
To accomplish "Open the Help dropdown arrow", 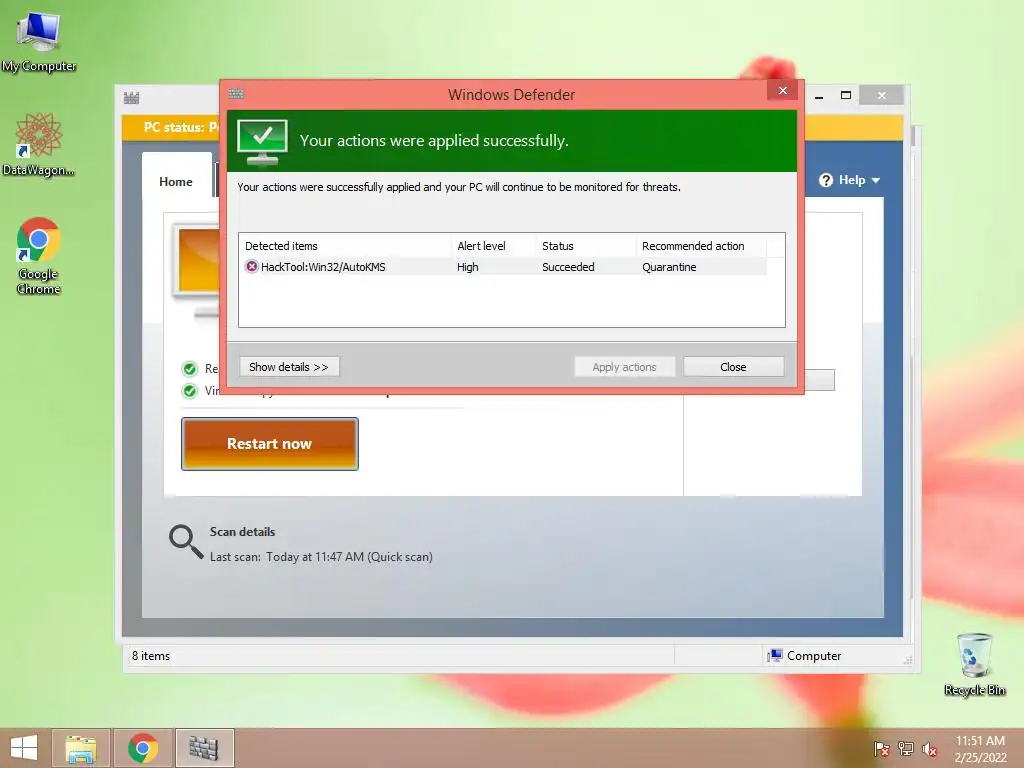I will (x=876, y=180).
